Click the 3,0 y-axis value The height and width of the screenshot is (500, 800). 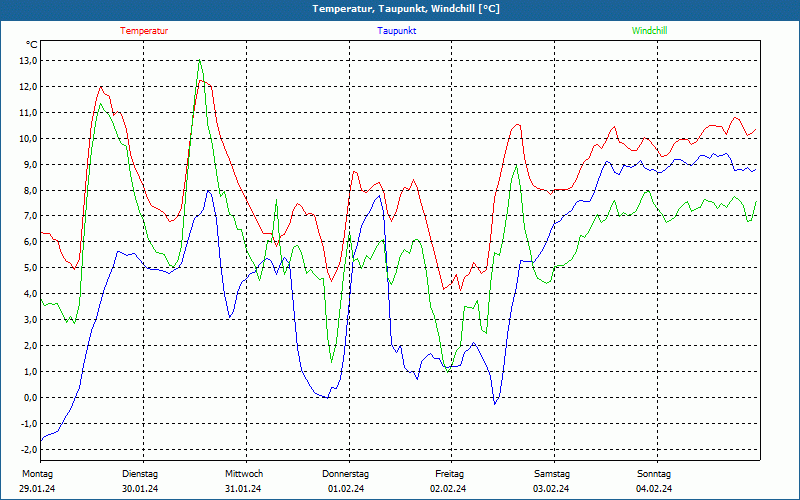click(x=31, y=320)
